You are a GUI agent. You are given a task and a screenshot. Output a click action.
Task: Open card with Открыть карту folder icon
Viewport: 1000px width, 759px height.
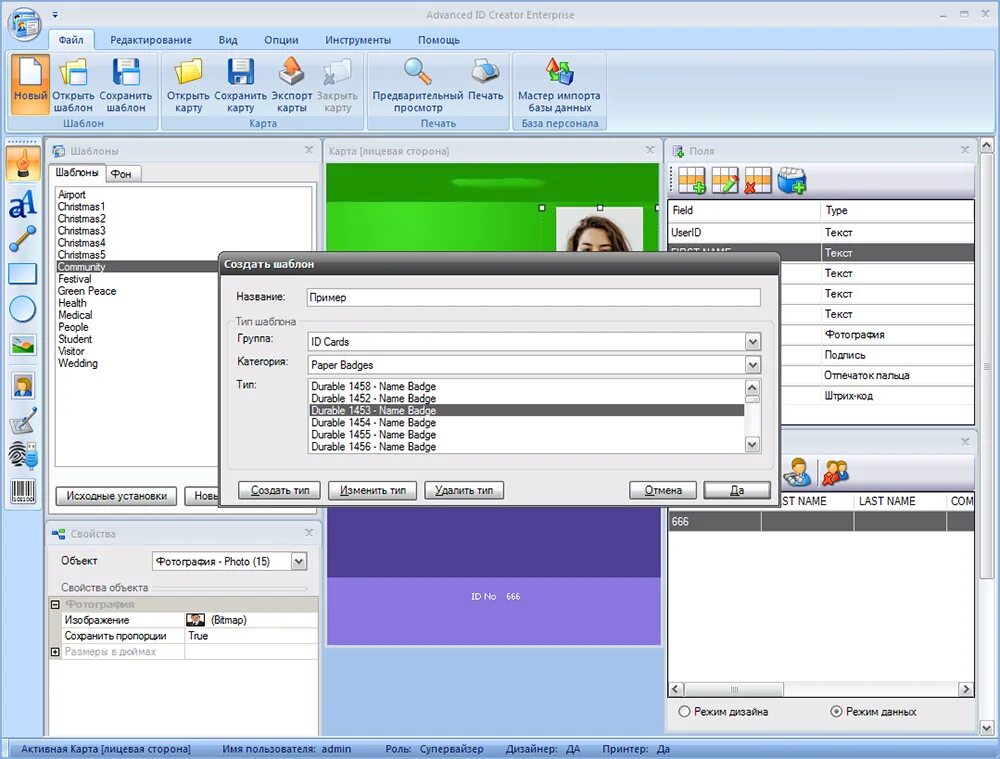[188, 84]
